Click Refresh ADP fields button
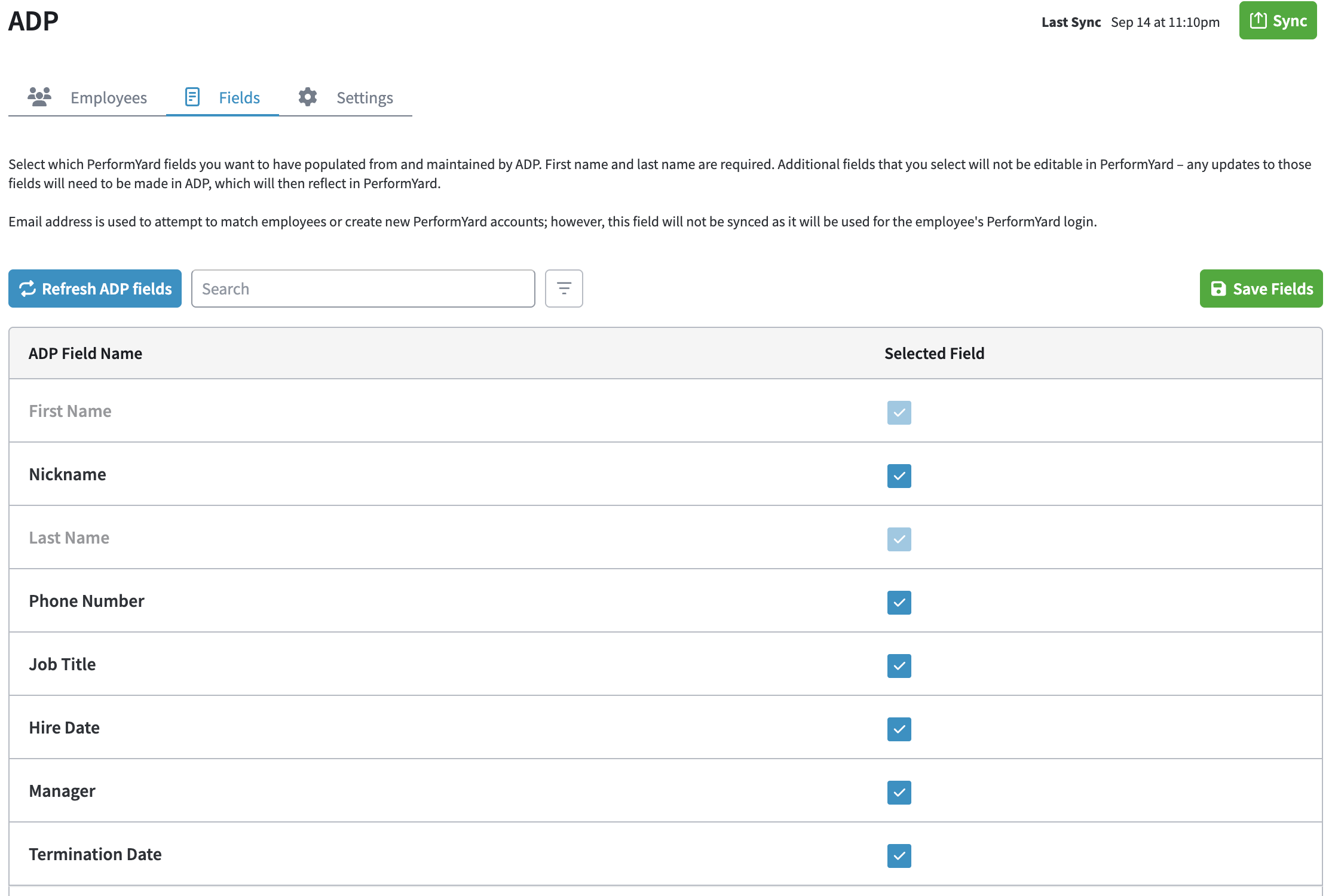The height and width of the screenshot is (896, 1335). point(95,289)
